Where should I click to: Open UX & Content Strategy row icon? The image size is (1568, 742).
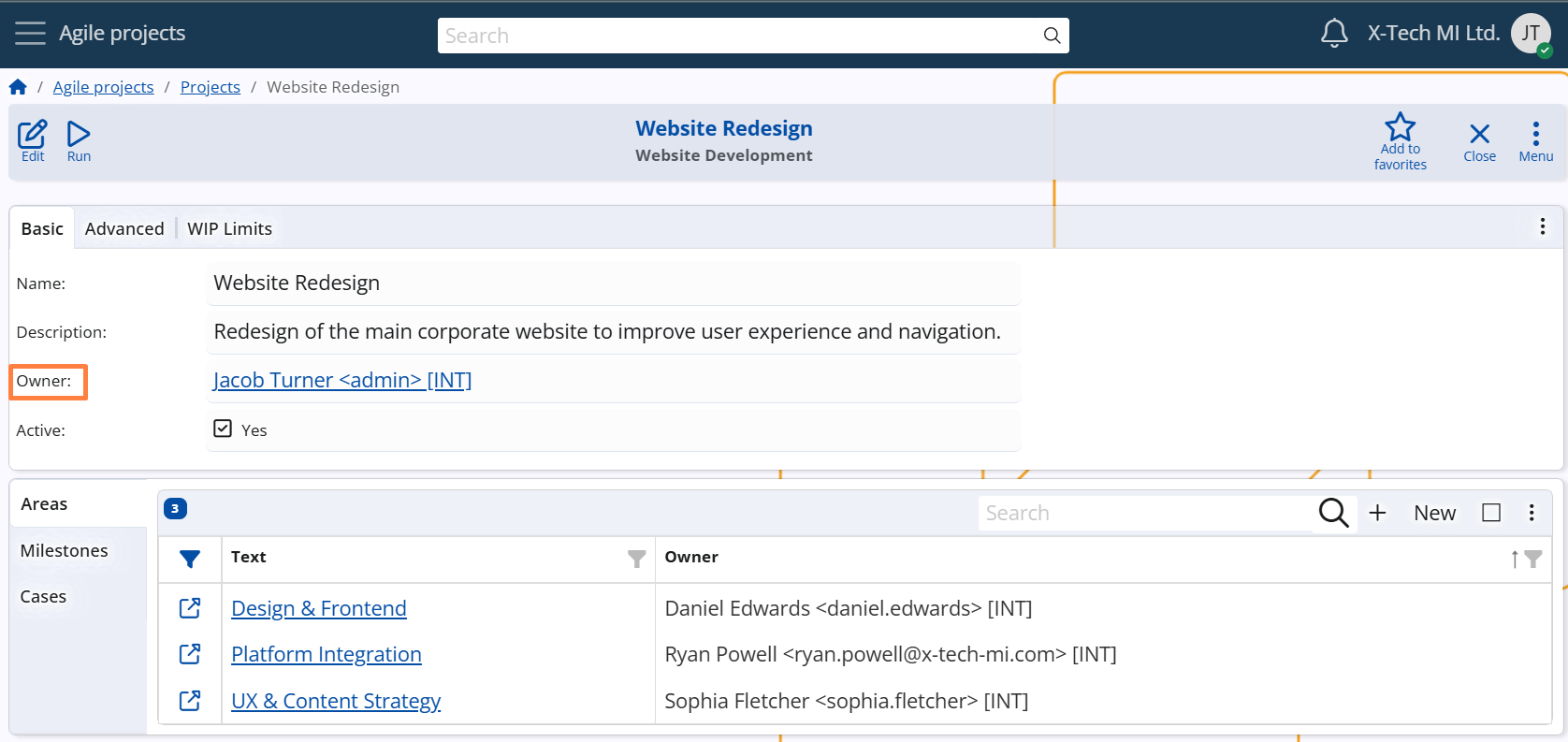(190, 701)
